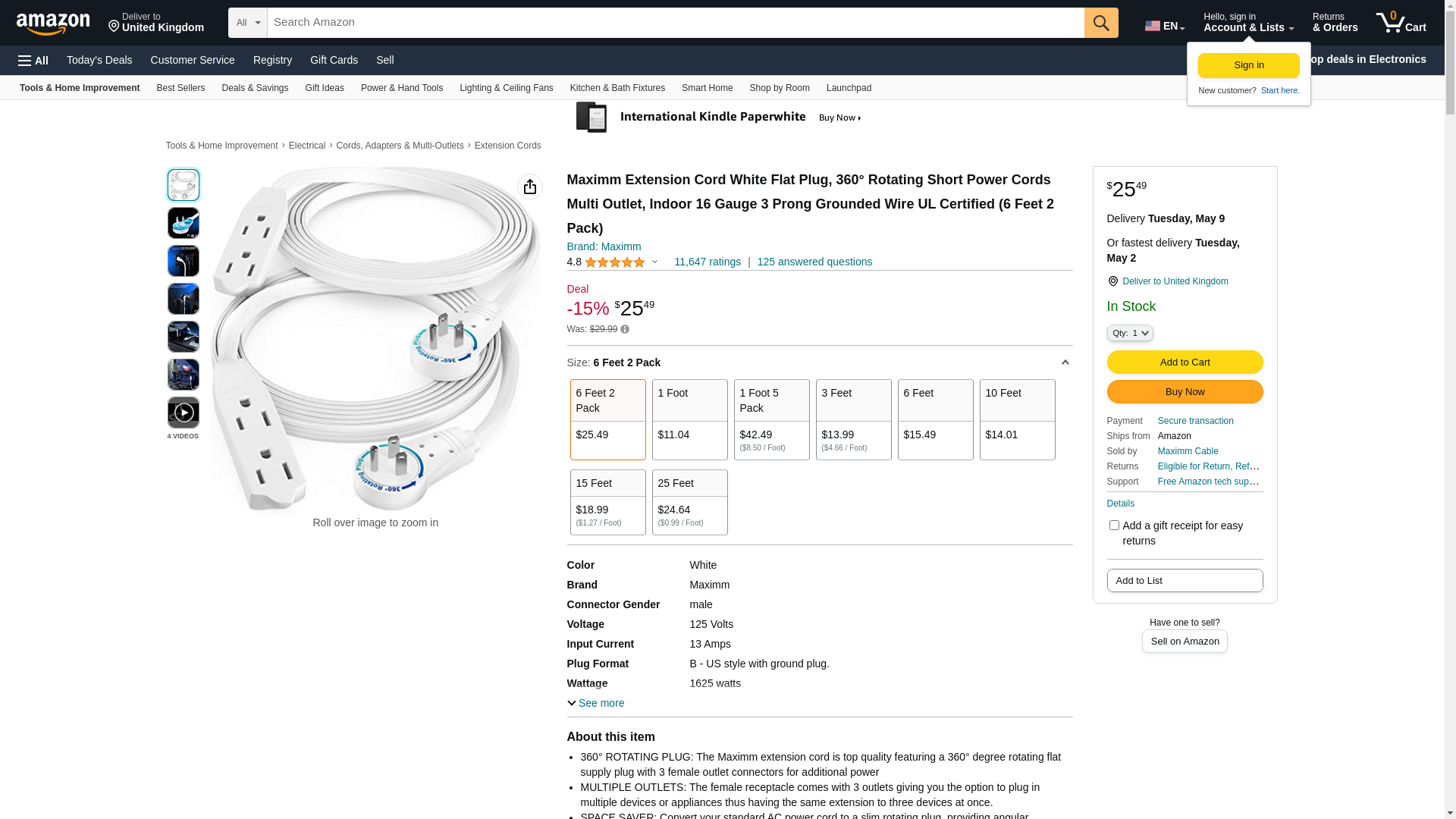Open the 11,647 ratings link
Image resolution: width=1456 pixels, height=819 pixels.
point(708,262)
